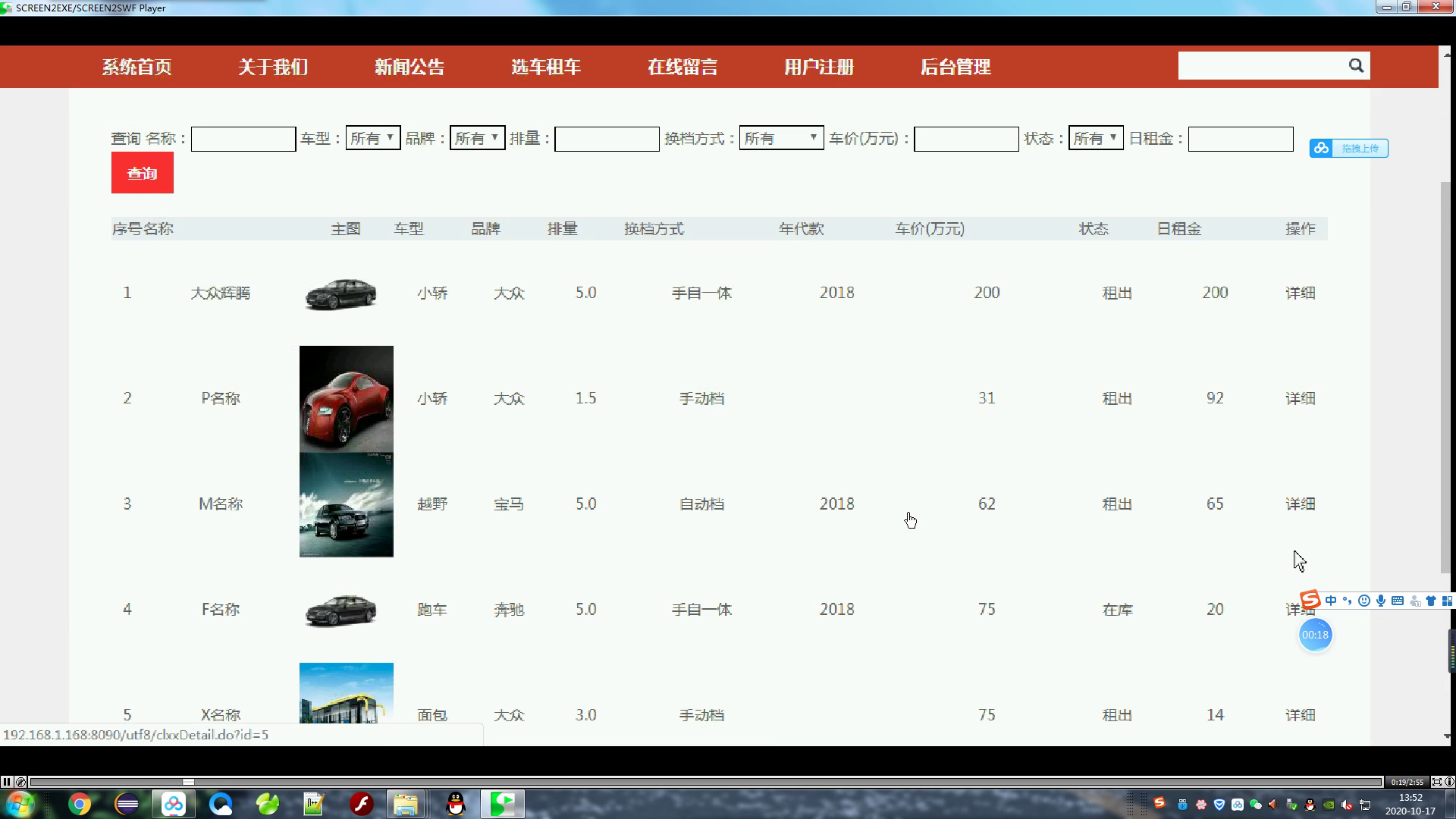This screenshot has height=819, width=1456.
Task: Open 关于我们 menu item
Action: pos(273,67)
